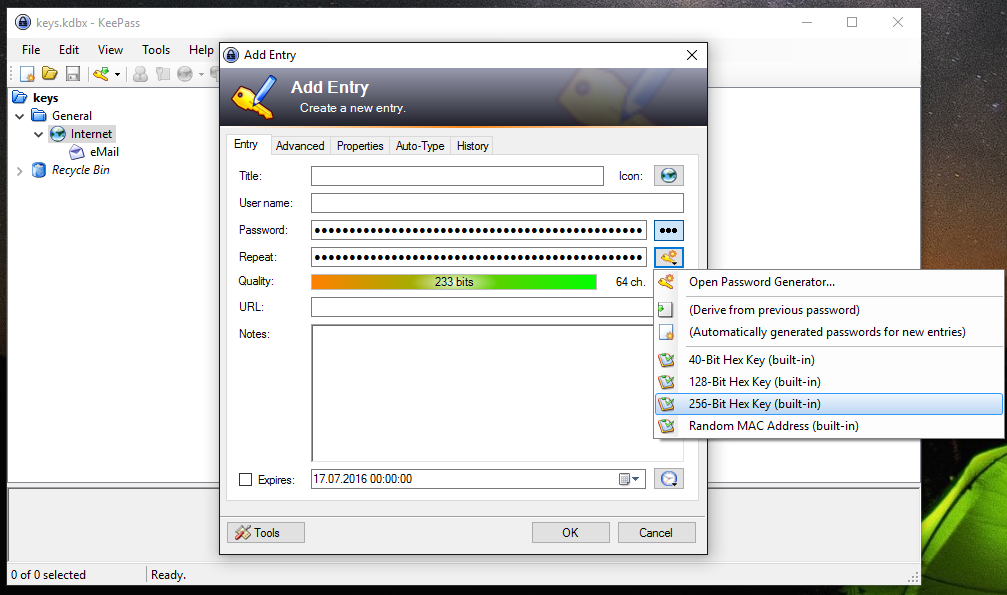Enable the Expires checkbox
Screen dimensions: 1007x595
click(x=246, y=480)
